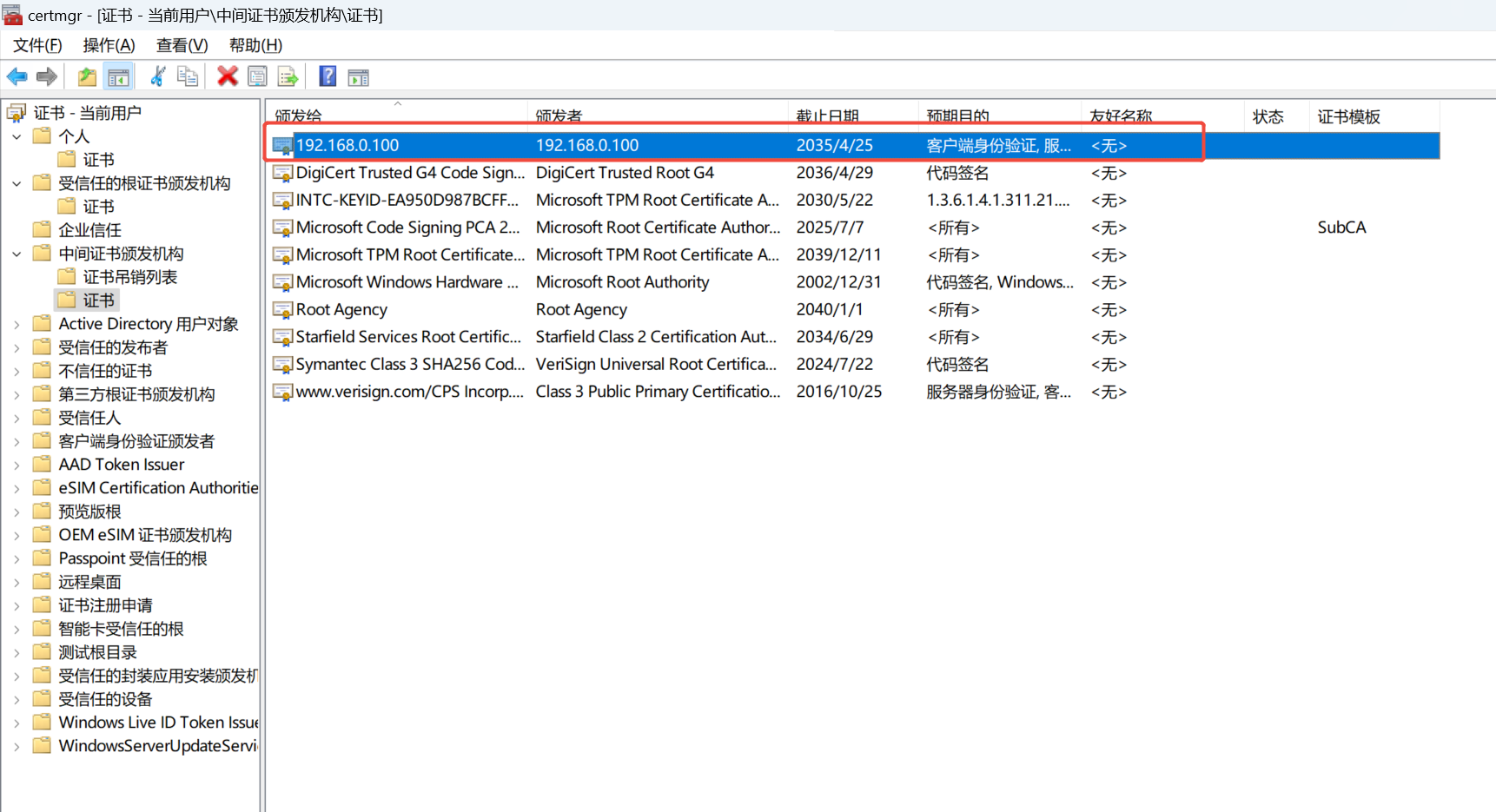This screenshot has height=812, width=1496.
Task: Select OEM eSIM 证书颁发机构 tree item
Action: [145, 535]
